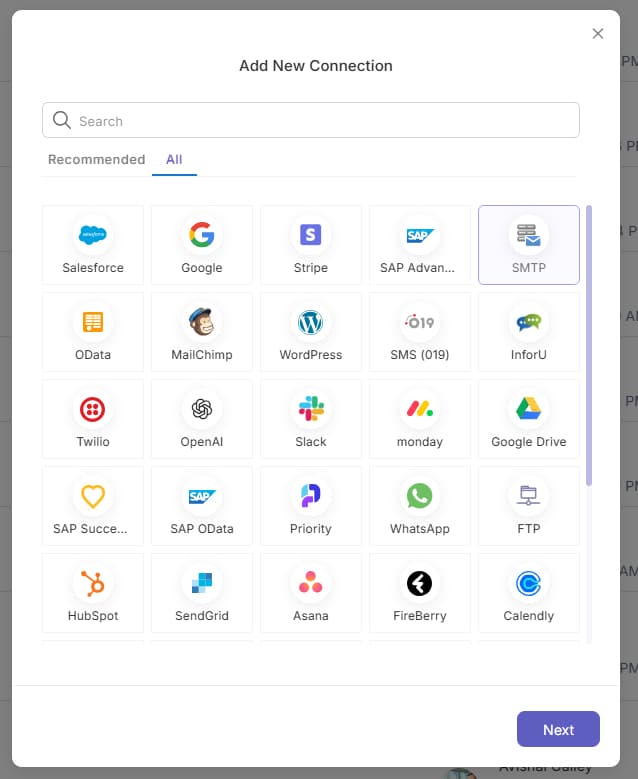The width and height of the screenshot is (638, 779).
Task: Select the Slack connector
Action: click(x=311, y=419)
